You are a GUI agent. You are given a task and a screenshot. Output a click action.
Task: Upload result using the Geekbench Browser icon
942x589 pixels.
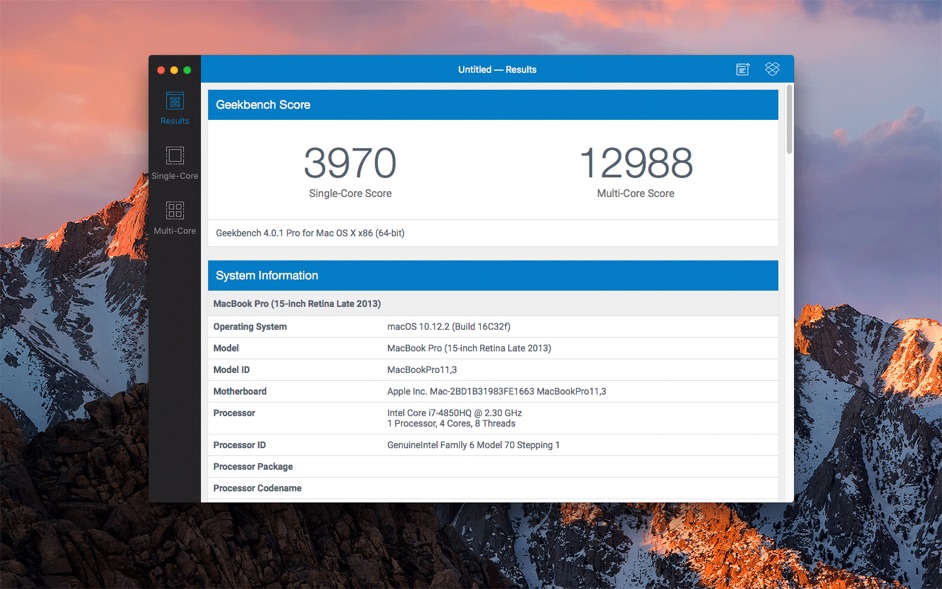[x=741, y=69]
